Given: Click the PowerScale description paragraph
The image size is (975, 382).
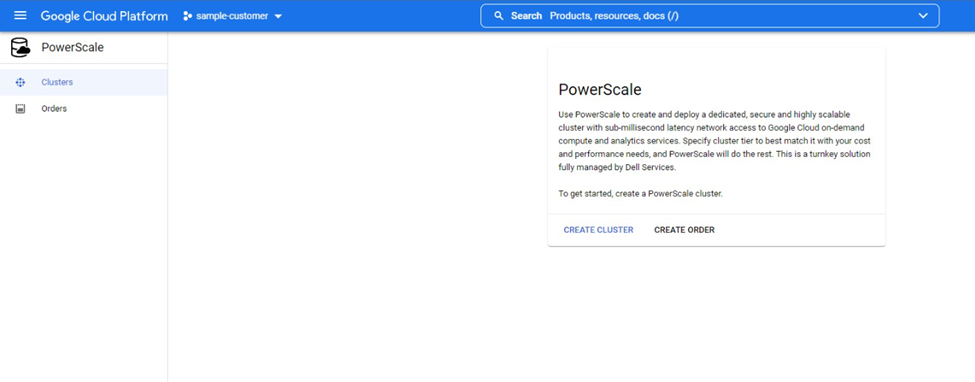Looking at the screenshot, I should pyautogui.click(x=714, y=141).
